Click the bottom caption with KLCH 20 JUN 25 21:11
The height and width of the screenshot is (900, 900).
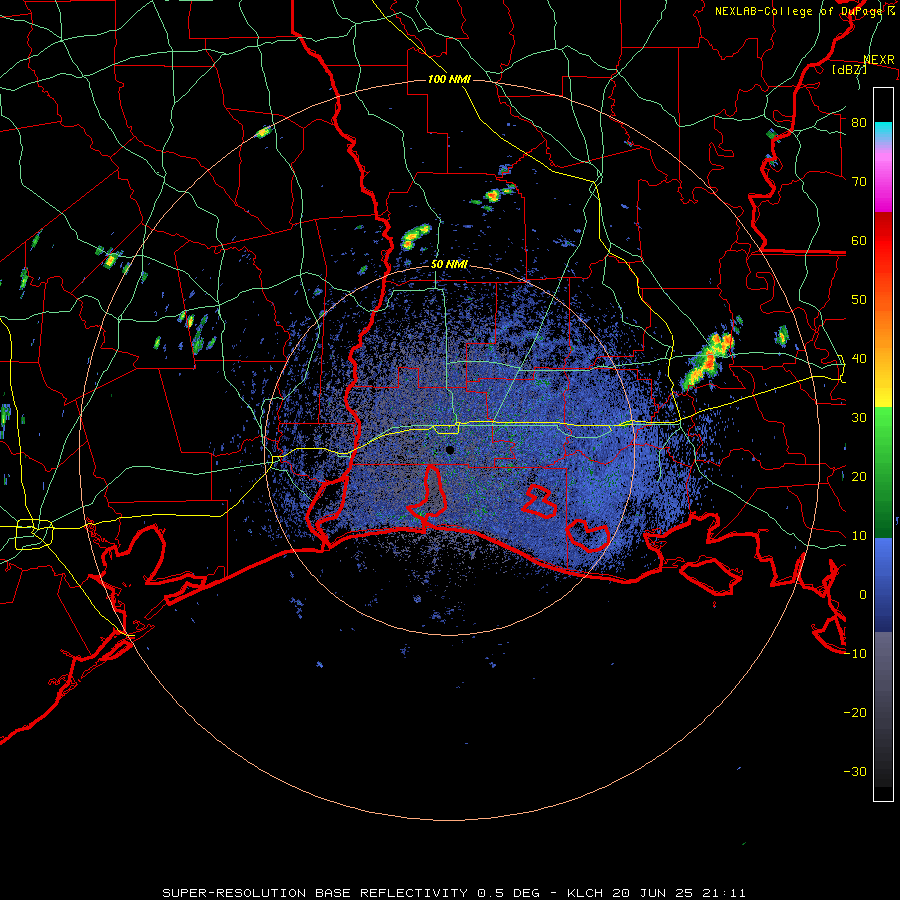point(454,893)
